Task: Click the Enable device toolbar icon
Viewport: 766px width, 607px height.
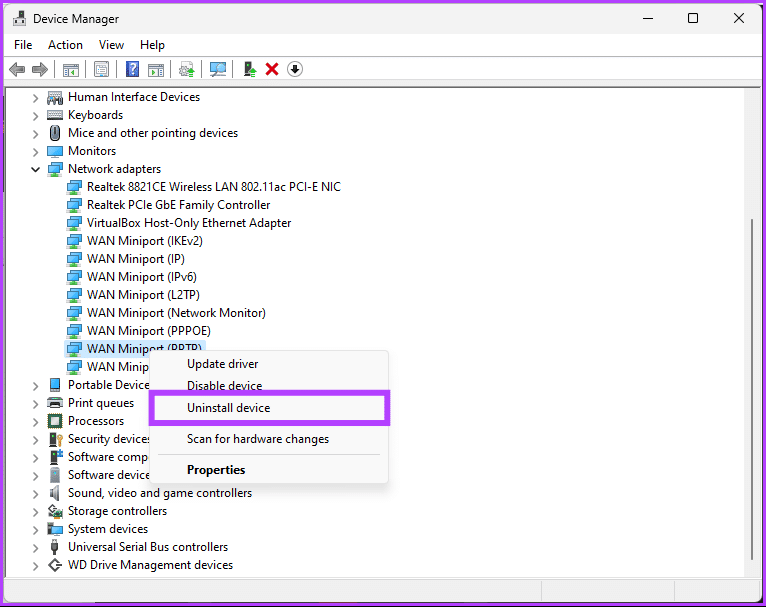Action: [250, 69]
